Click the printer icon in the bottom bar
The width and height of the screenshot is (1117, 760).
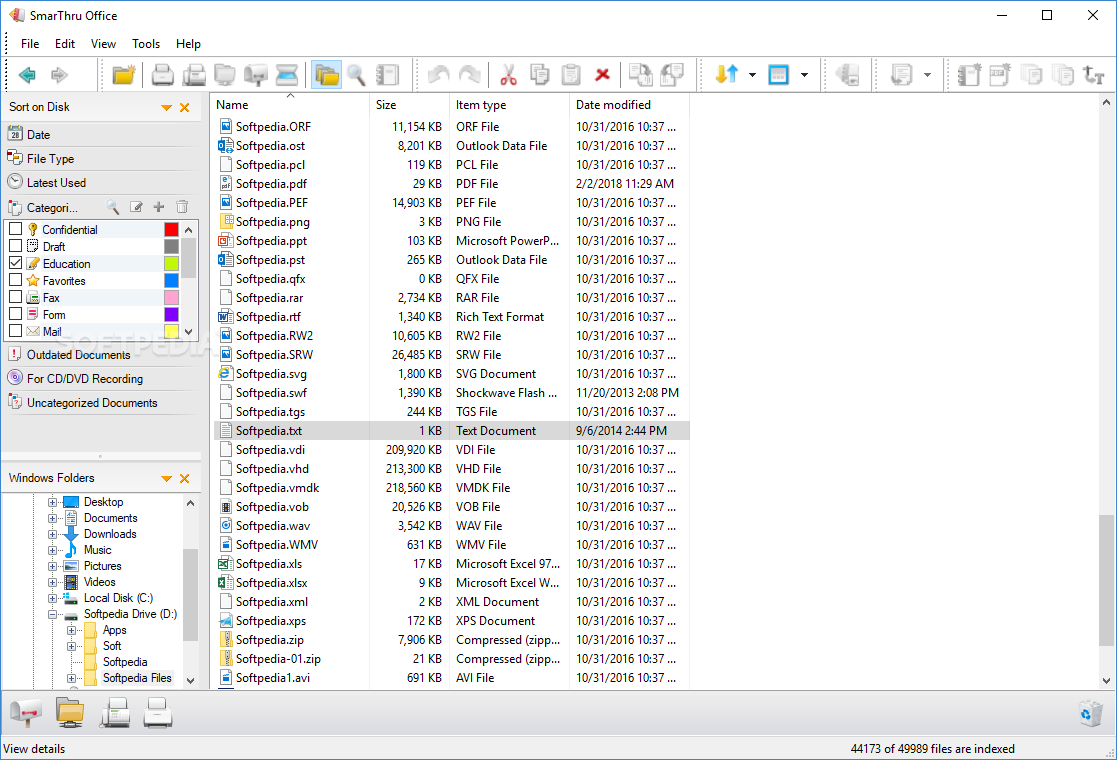(157, 712)
